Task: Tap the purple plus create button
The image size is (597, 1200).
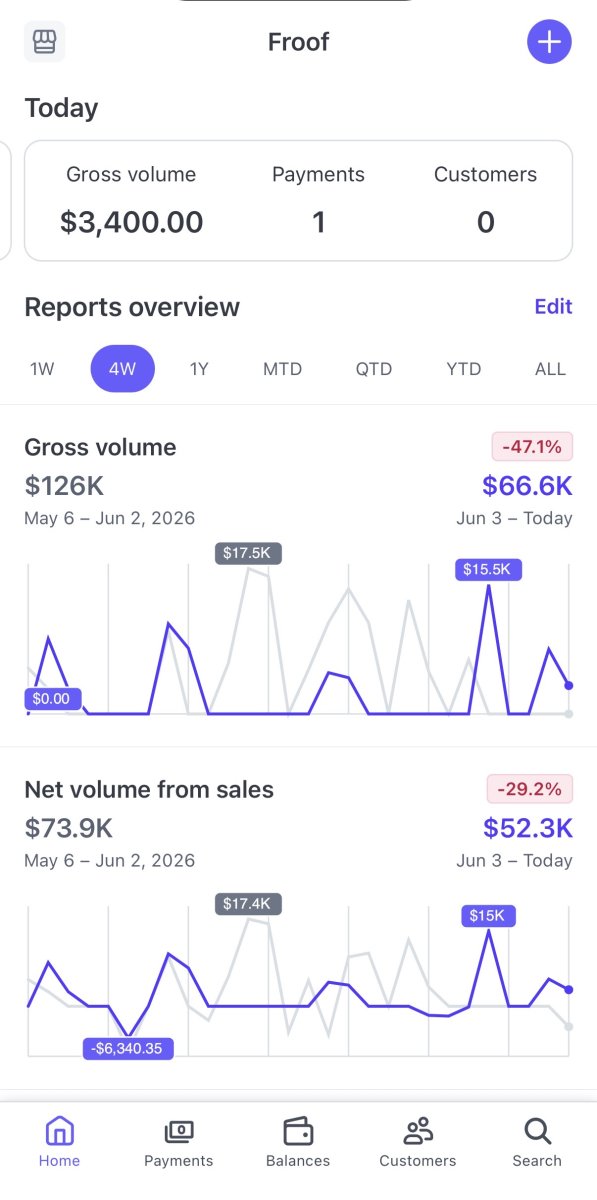Action: [x=549, y=42]
